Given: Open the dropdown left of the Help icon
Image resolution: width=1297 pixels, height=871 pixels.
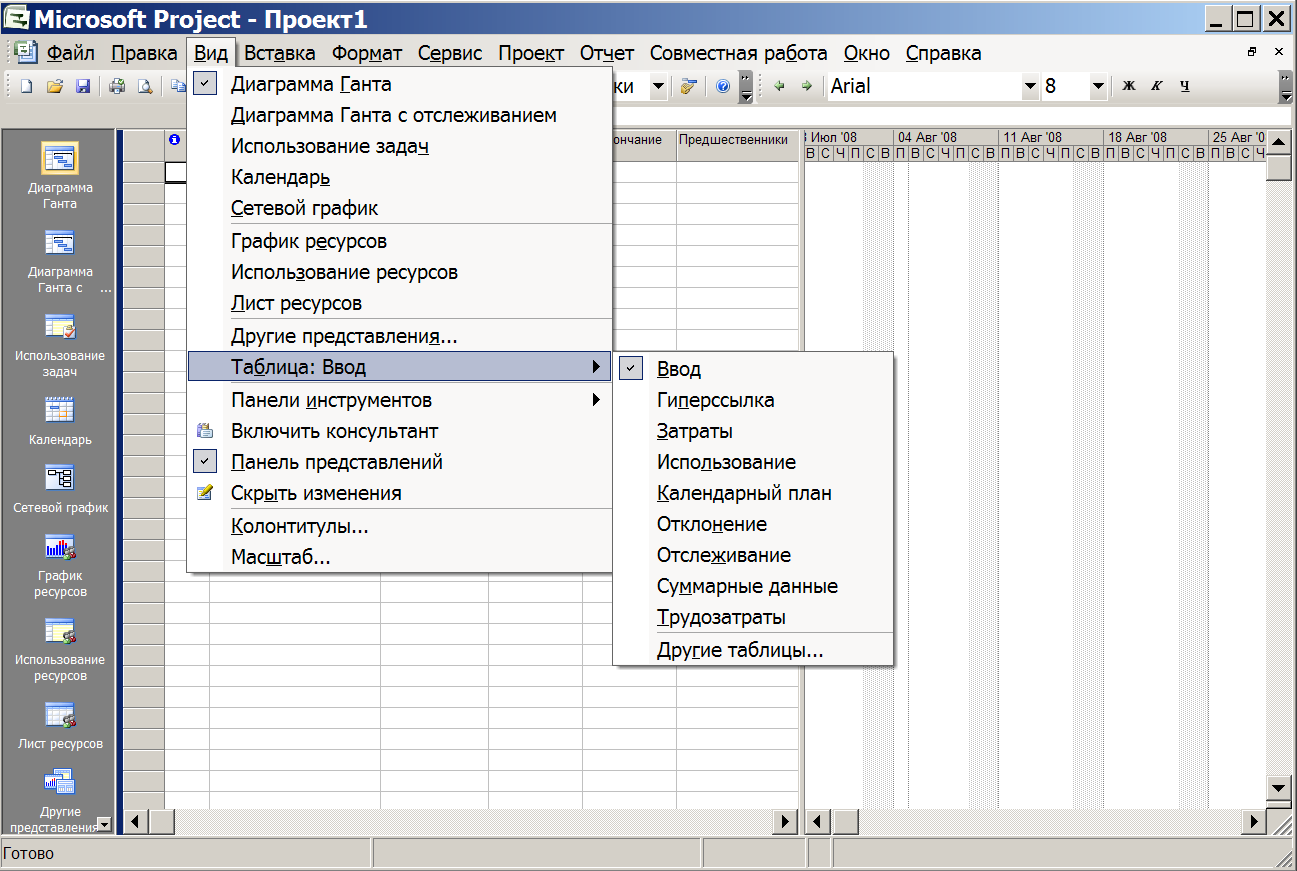Looking at the screenshot, I should point(658,87).
